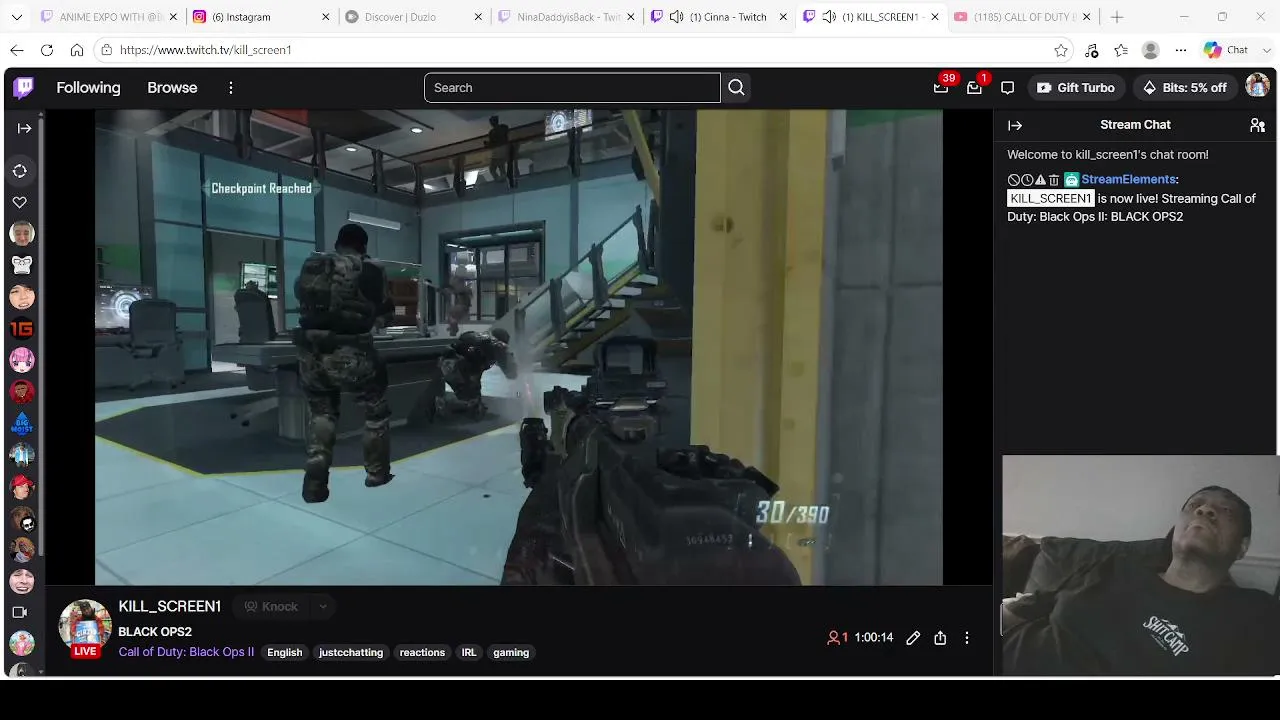The width and height of the screenshot is (1280, 720).
Task: Open the Browse page
Action: [172, 88]
